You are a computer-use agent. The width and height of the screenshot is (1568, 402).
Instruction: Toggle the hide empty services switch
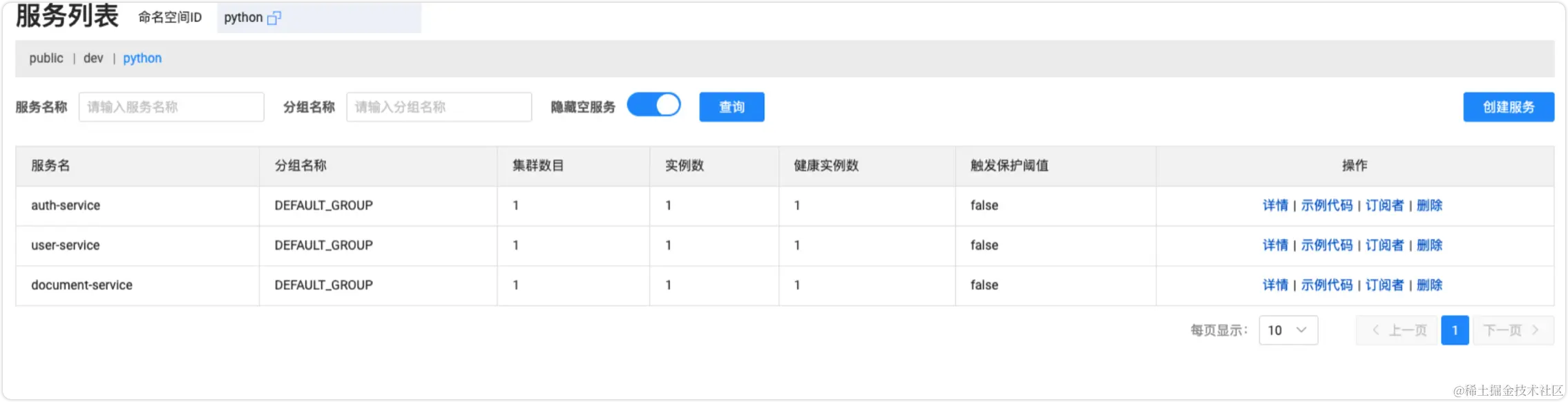[x=653, y=105]
